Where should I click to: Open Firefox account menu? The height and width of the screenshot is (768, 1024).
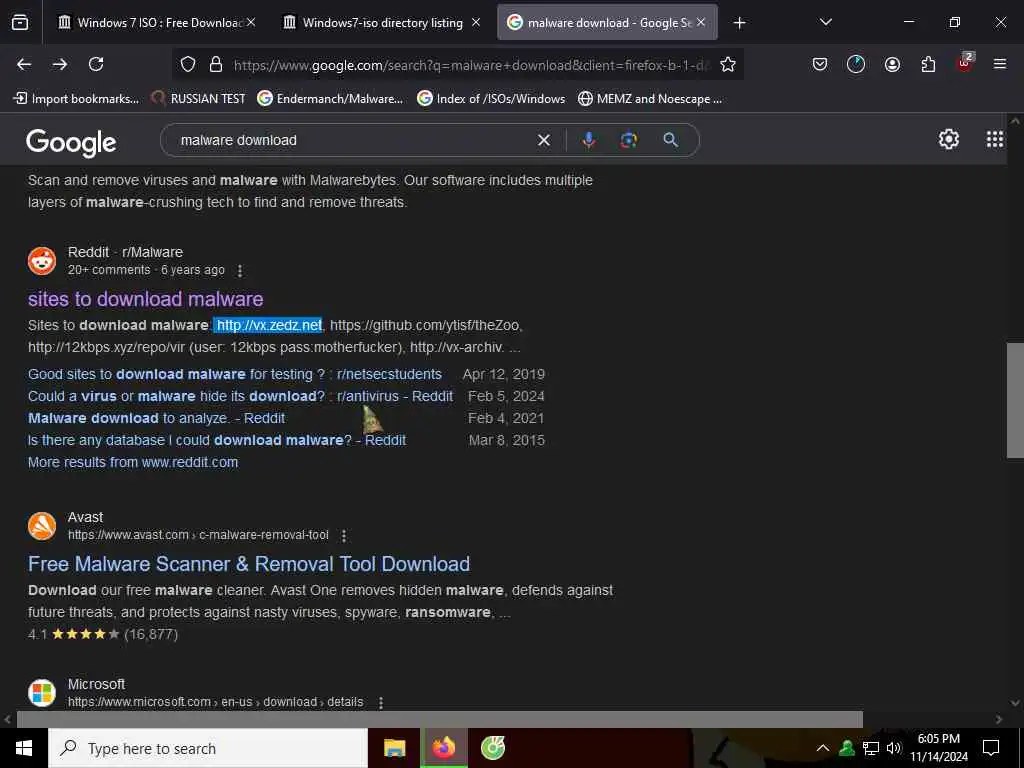coord(892,64)
